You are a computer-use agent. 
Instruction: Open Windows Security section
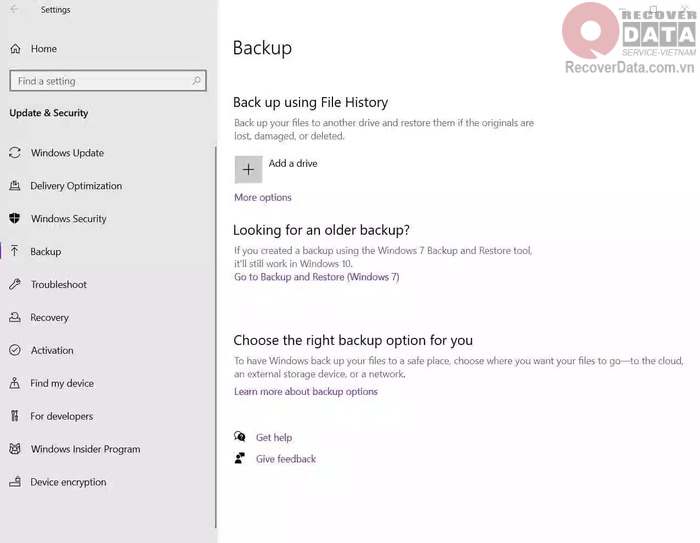pos(68,218)
